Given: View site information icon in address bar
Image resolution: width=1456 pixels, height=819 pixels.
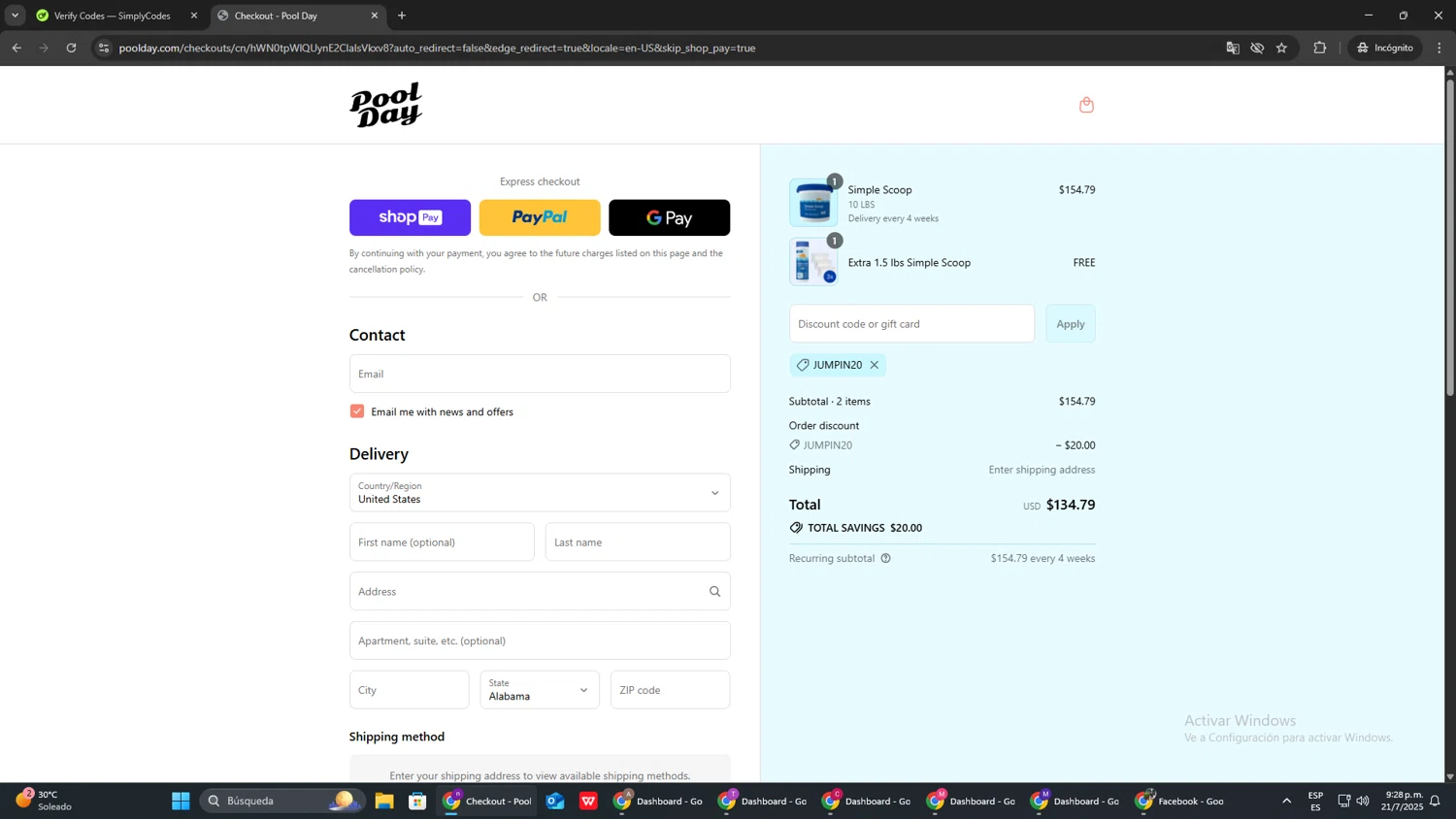Looking at the screenshot, I should (x=104, y=48).
